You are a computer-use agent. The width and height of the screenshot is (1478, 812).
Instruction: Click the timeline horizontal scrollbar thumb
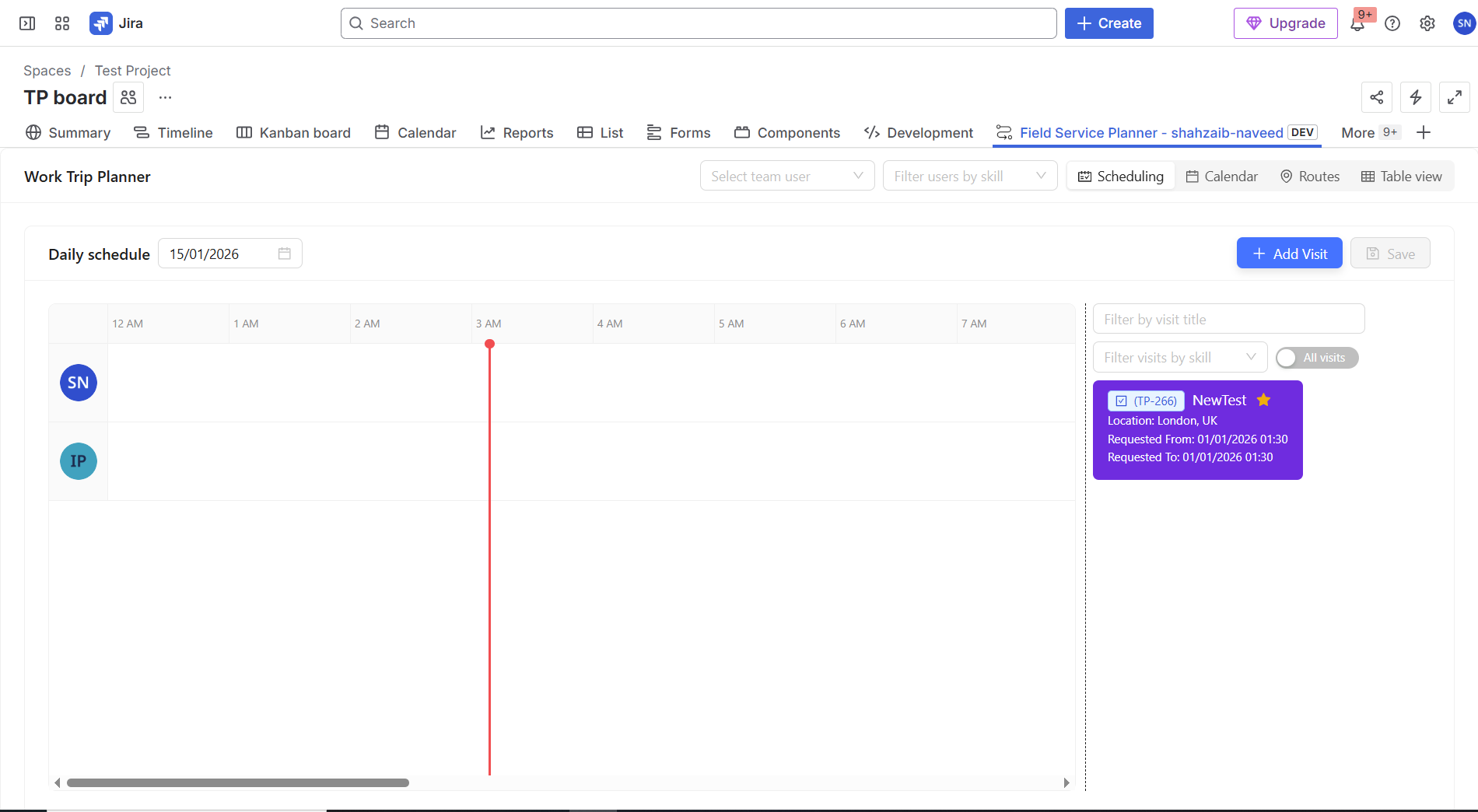pos(237,782)
